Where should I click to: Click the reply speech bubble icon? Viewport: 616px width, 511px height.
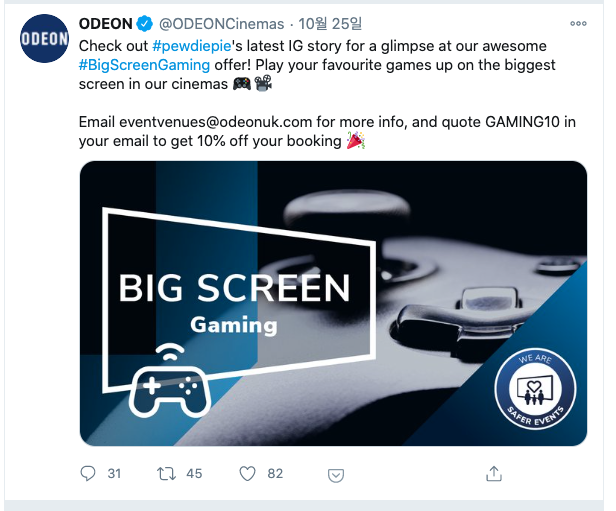coord(88,473)
